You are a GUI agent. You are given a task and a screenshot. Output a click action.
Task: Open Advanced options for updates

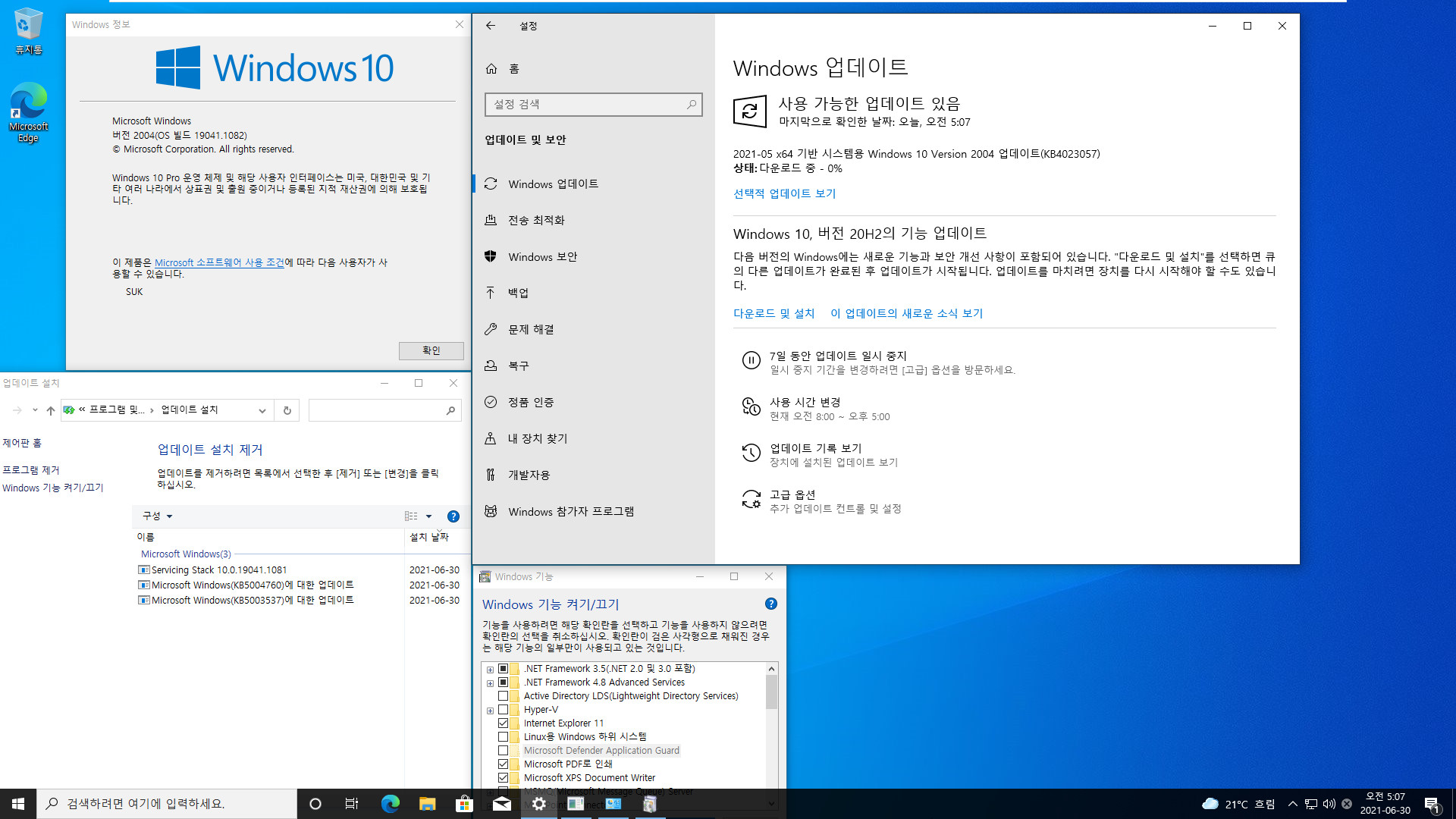coord(821,501)
